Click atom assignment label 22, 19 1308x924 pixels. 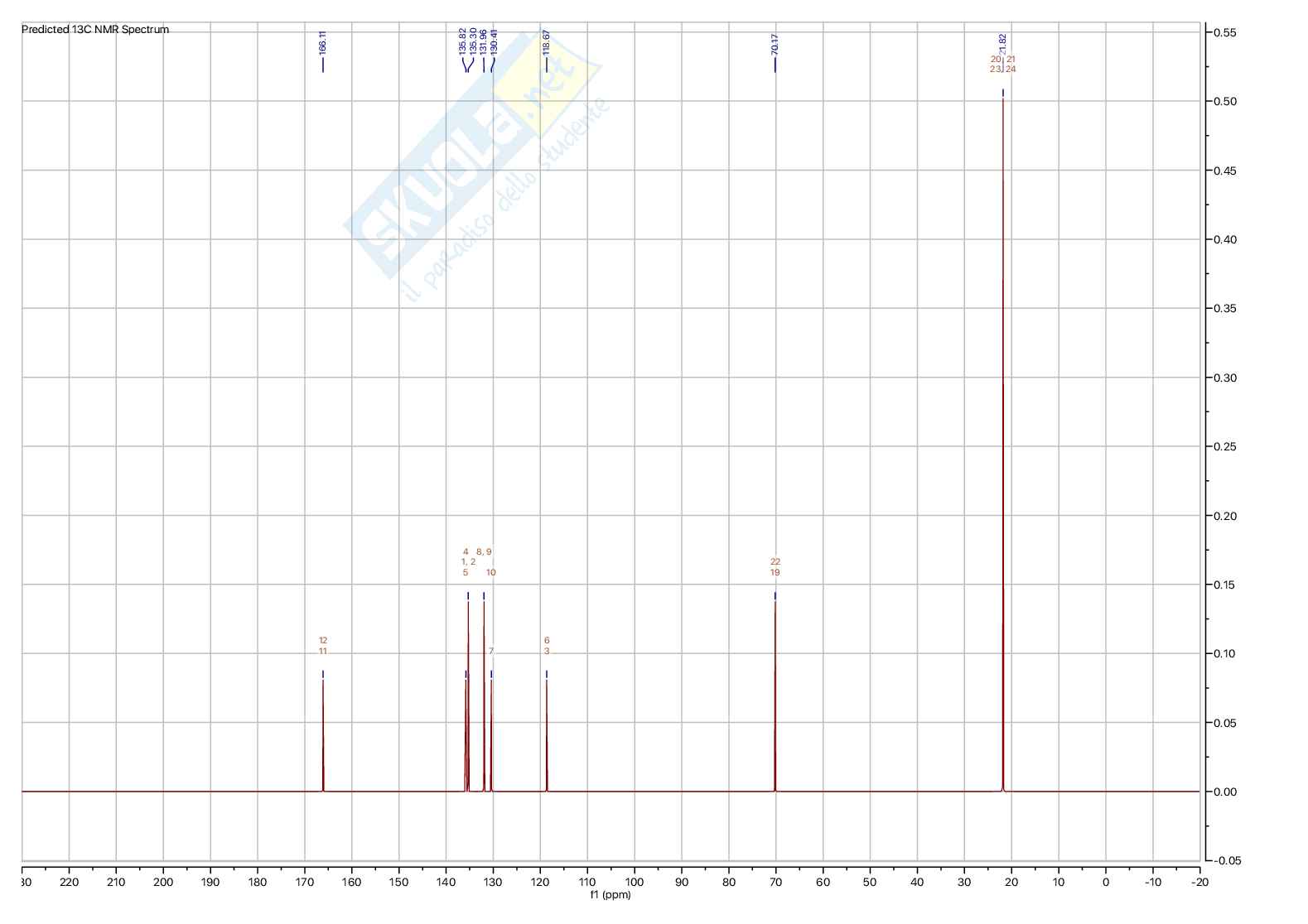(775, 567)
